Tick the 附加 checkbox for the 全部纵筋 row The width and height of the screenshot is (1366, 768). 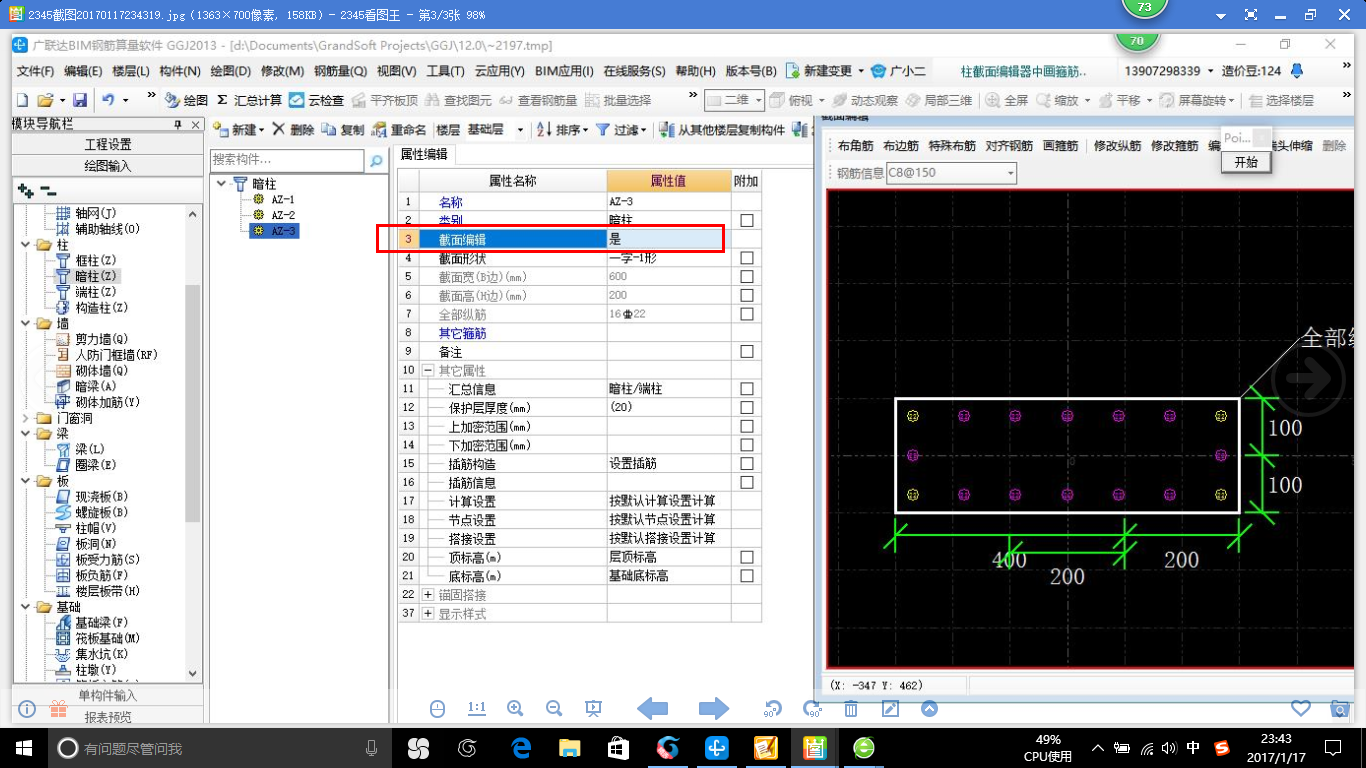click(x=747, y=314)
